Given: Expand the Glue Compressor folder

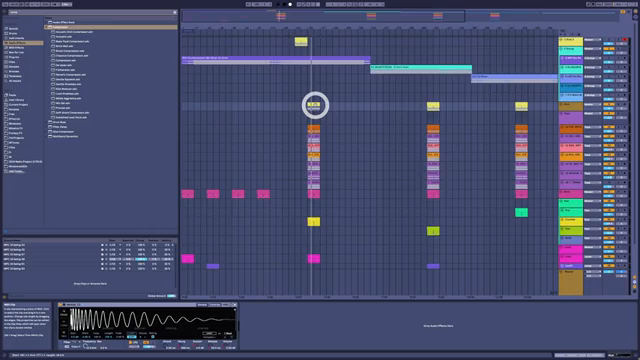Looking at the screenshot, I should (46, 131).
